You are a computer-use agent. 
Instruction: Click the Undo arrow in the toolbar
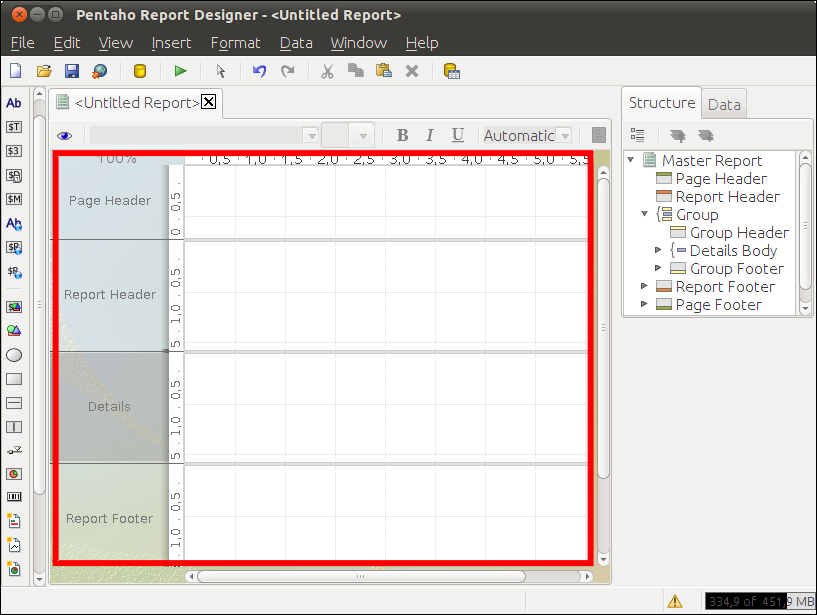click(x=260, y=71)
